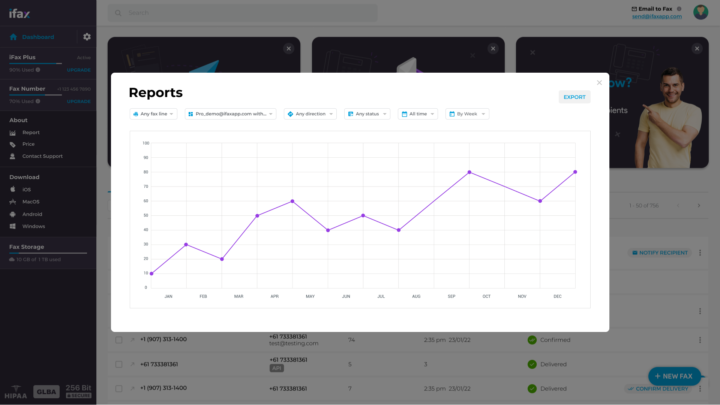Download the Windows app
Image resolution: width=720 pixels, height=405 pixels.
(x=27, y=226)
